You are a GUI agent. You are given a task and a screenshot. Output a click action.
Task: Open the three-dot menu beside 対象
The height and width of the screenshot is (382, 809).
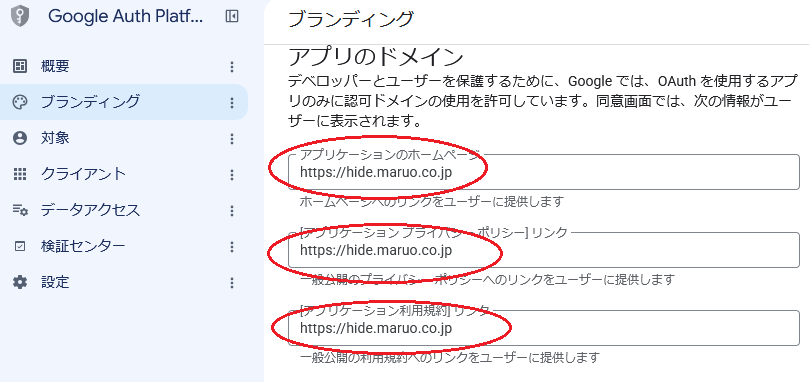tap(232, 139)
